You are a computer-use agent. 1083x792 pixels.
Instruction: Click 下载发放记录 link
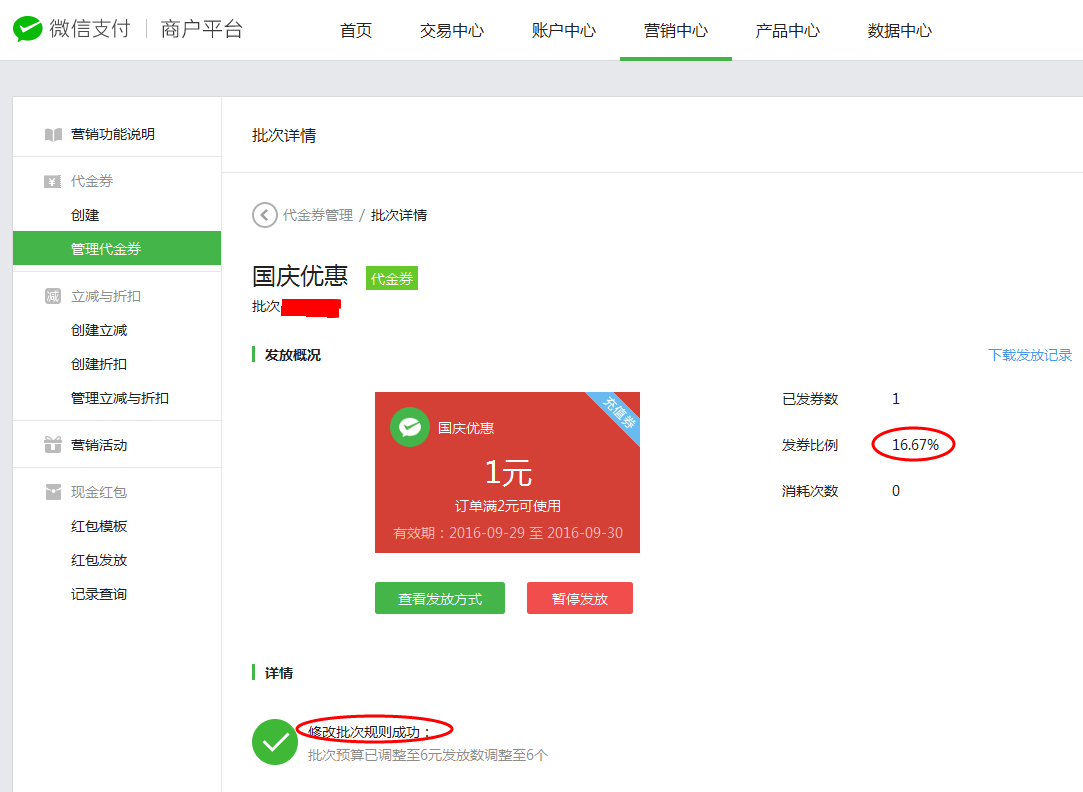[x=1030, y=355]
